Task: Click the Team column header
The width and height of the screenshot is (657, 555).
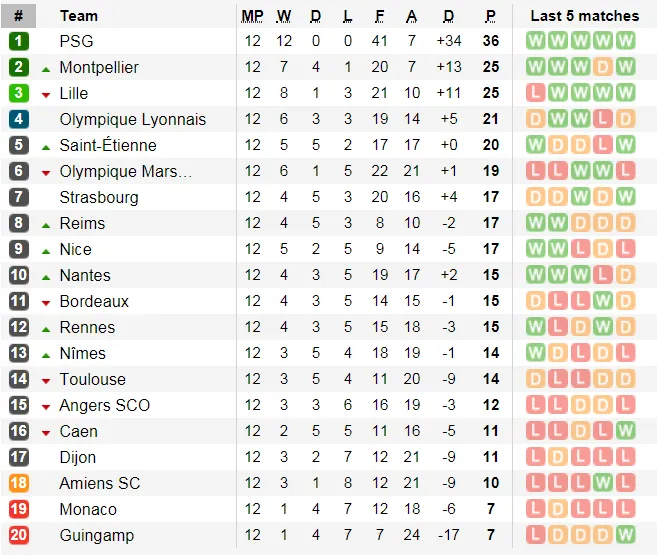Action: pos(79,16)
